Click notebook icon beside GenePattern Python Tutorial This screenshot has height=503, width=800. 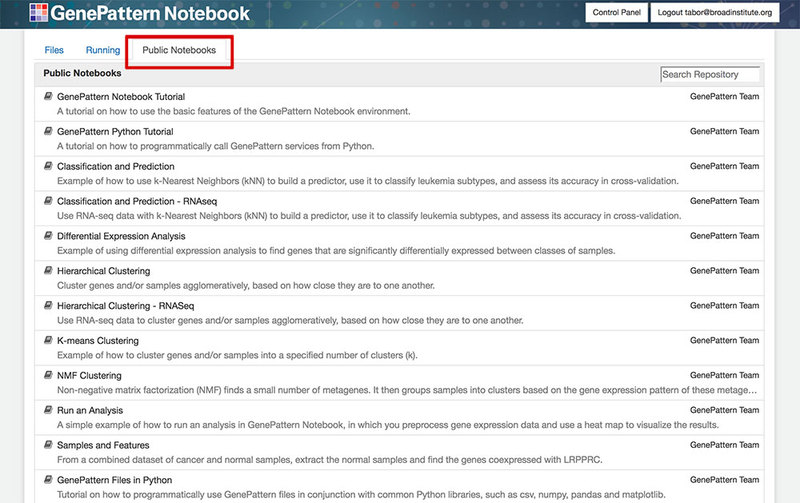coord(48,131)
